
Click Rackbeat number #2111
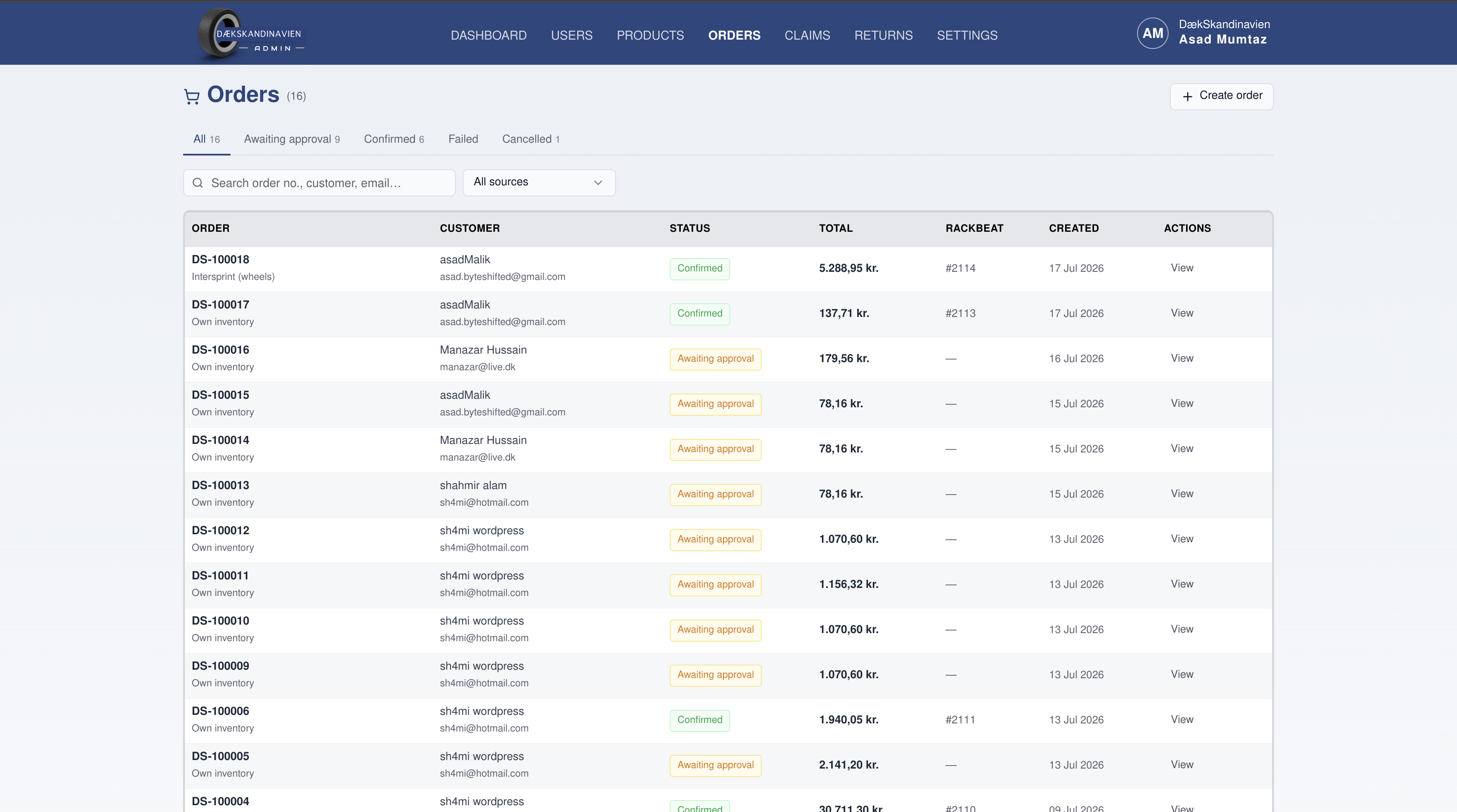(x=960, y=720)
